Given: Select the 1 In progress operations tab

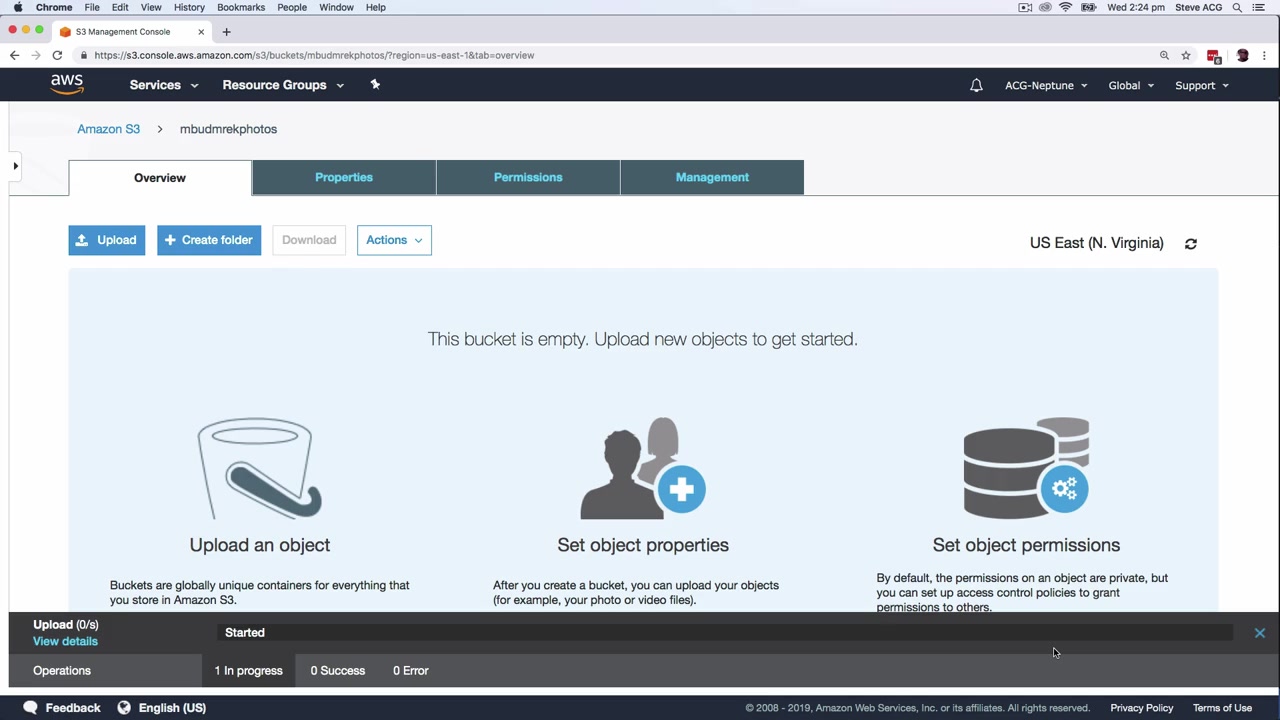Looking at the screenshot, I should (249, 671).
